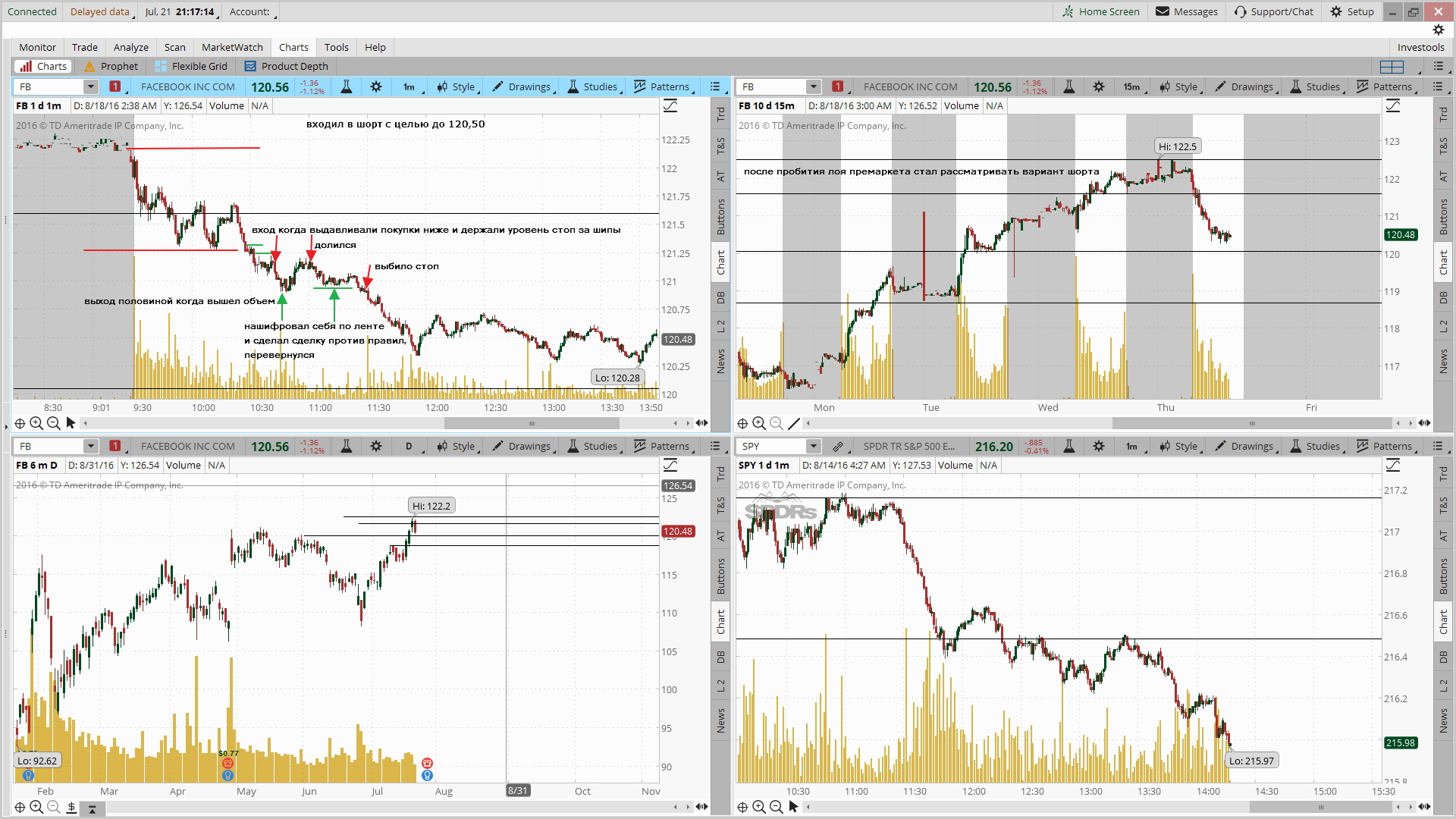The image size is (1456, 819).
Task: Open the edit studies flask icon in SPY chart
Action: tap(1068, 446)
